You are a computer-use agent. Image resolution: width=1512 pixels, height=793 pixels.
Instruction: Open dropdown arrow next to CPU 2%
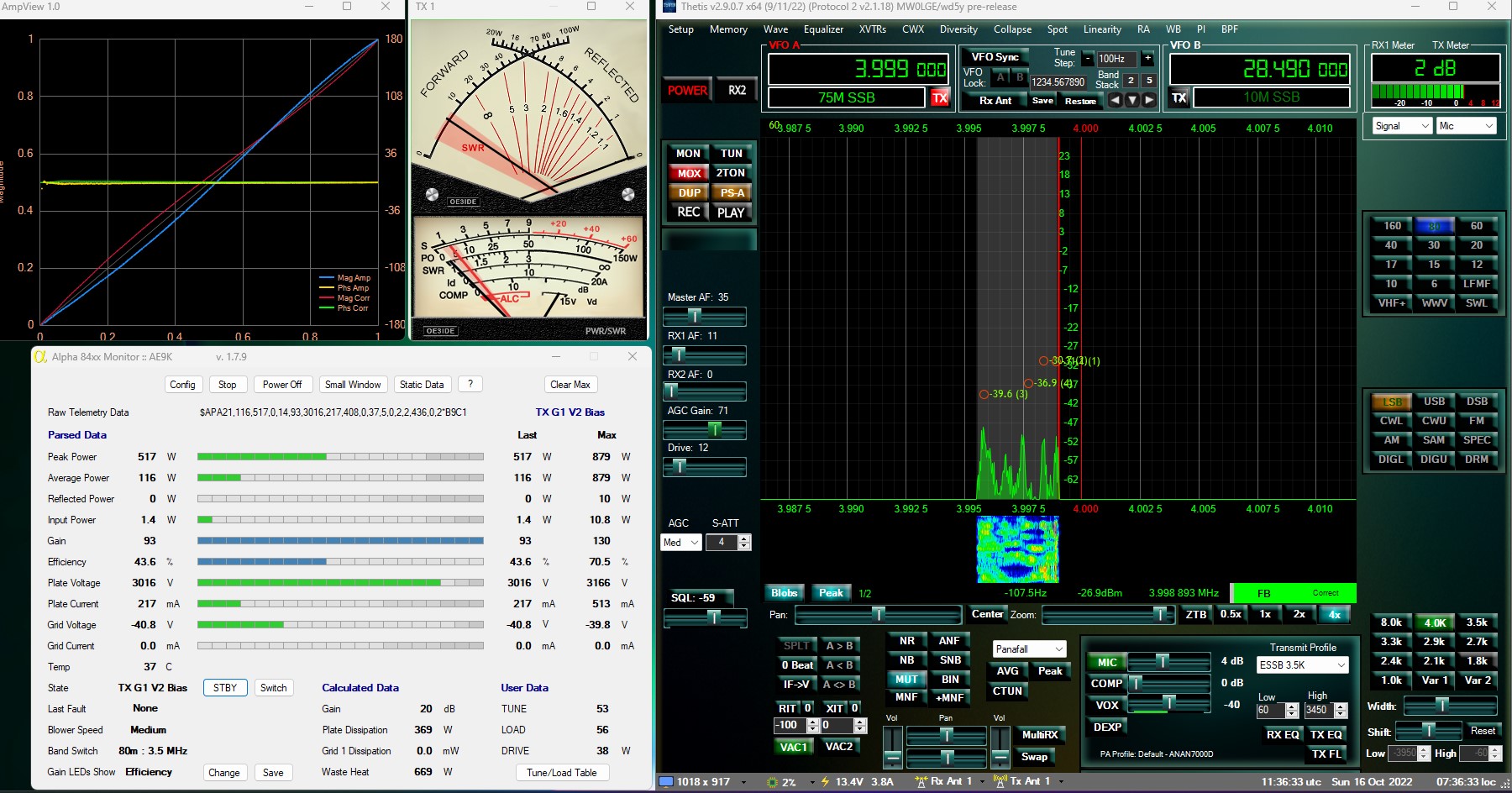[812, 782]
